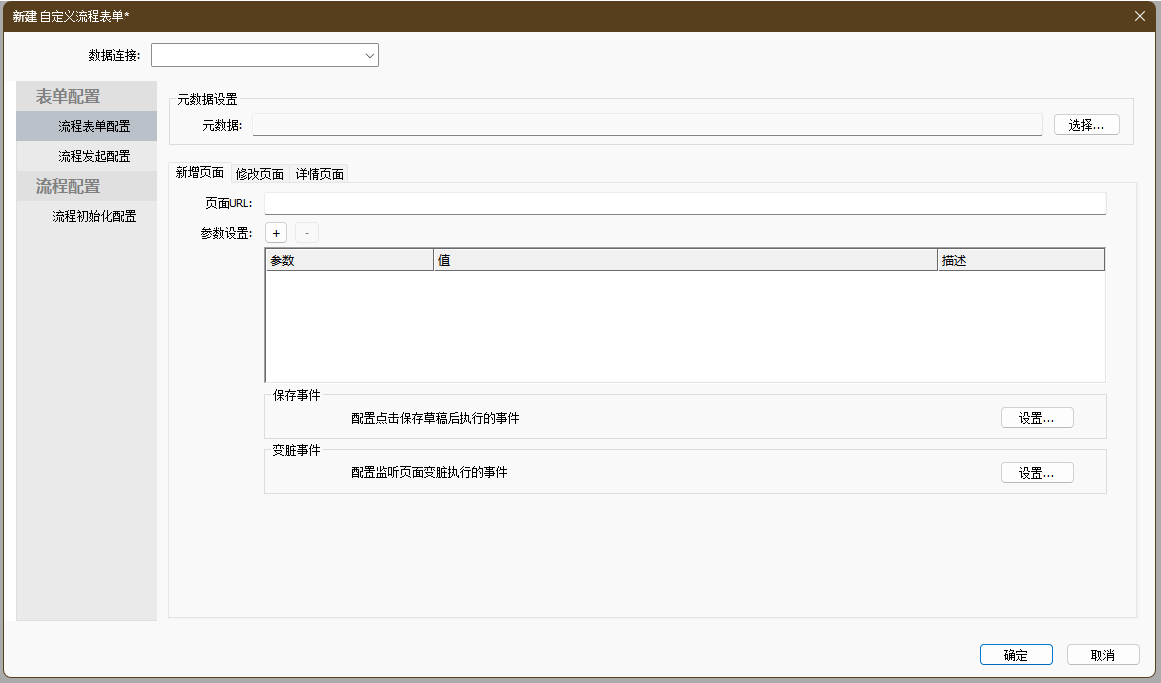Focus the 页面URL input field

(685, 204)
